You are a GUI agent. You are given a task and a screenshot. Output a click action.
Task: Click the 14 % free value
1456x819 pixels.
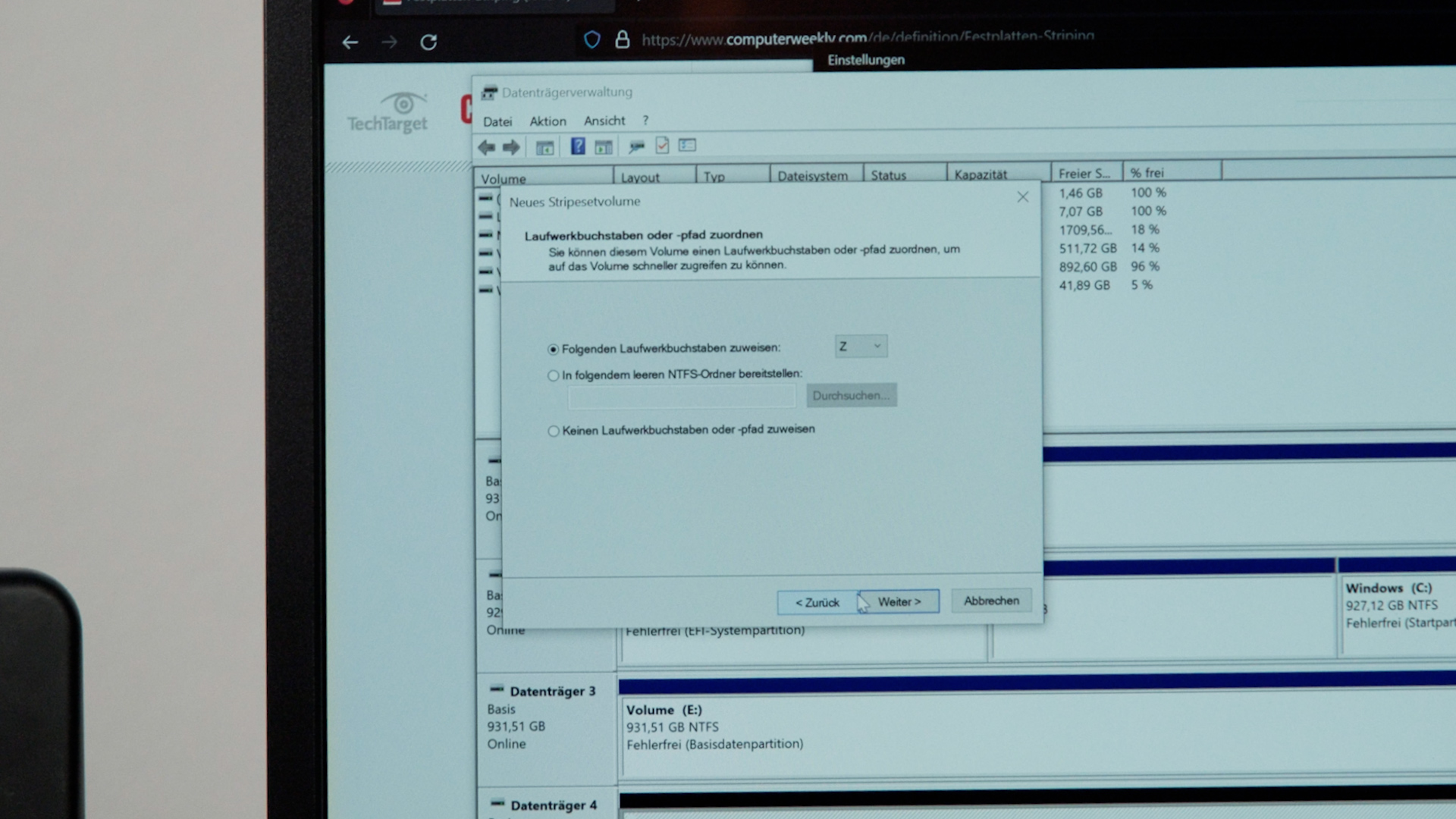(x=1144, y=248)
